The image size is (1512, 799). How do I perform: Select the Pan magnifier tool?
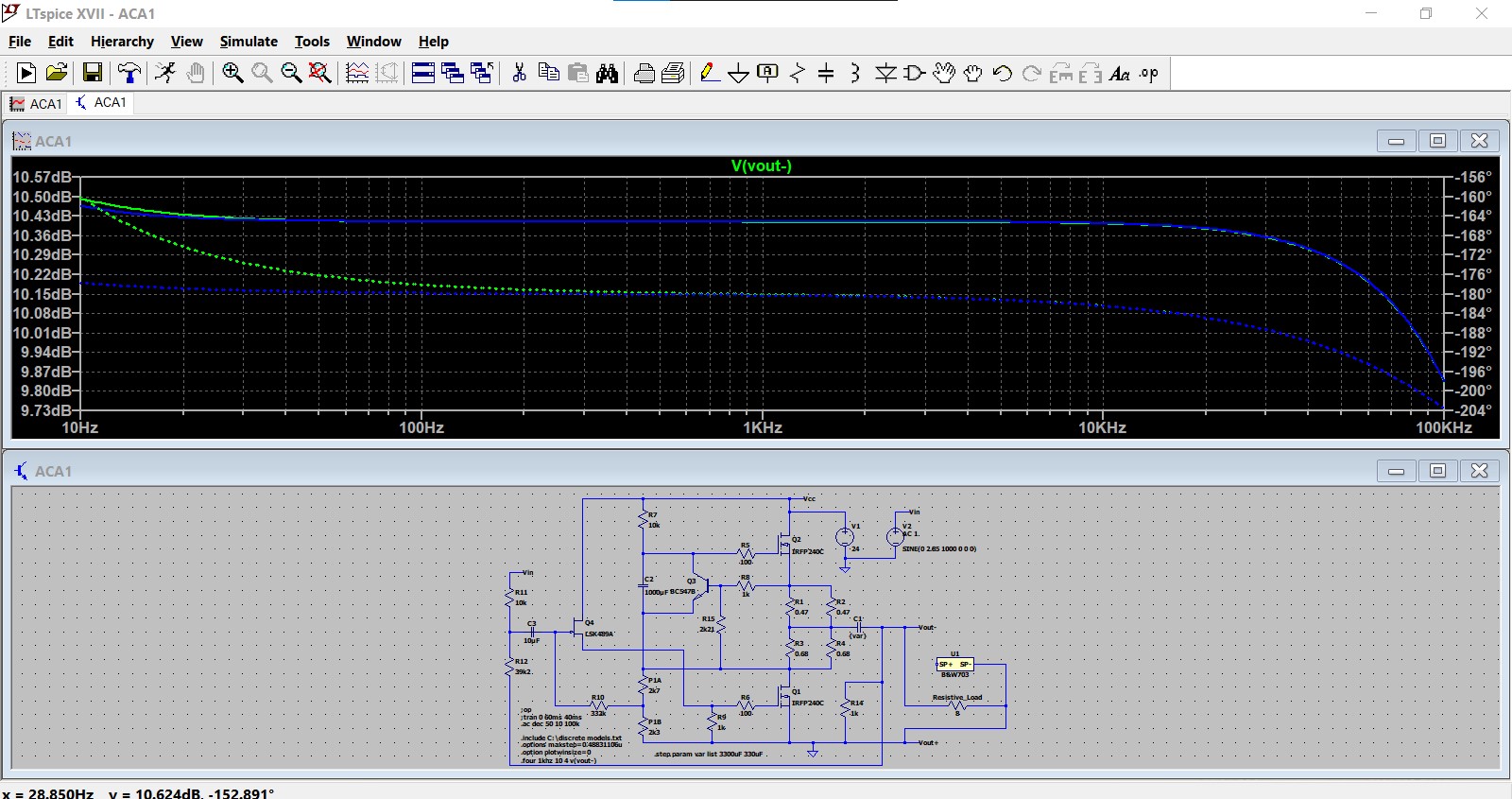[262, 73]
